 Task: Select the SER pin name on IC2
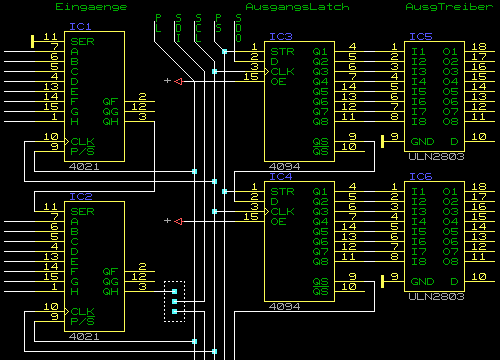pyautogui.click(x=82, y=212)
